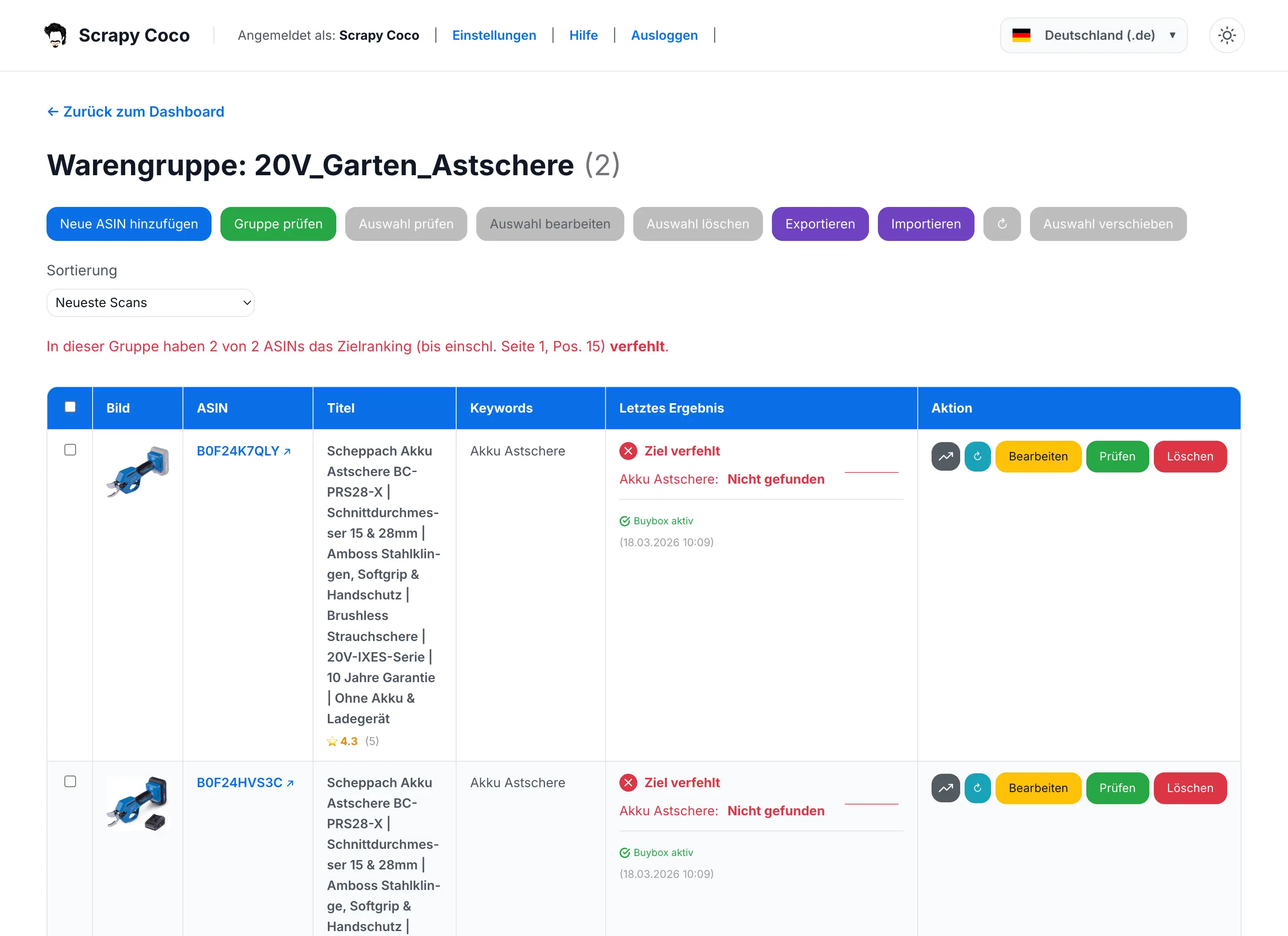This screenshot has height=936, width=1288.
Task: Click Löschen for ASIN B0F24K7QLY
Action: pos(1190,456)
